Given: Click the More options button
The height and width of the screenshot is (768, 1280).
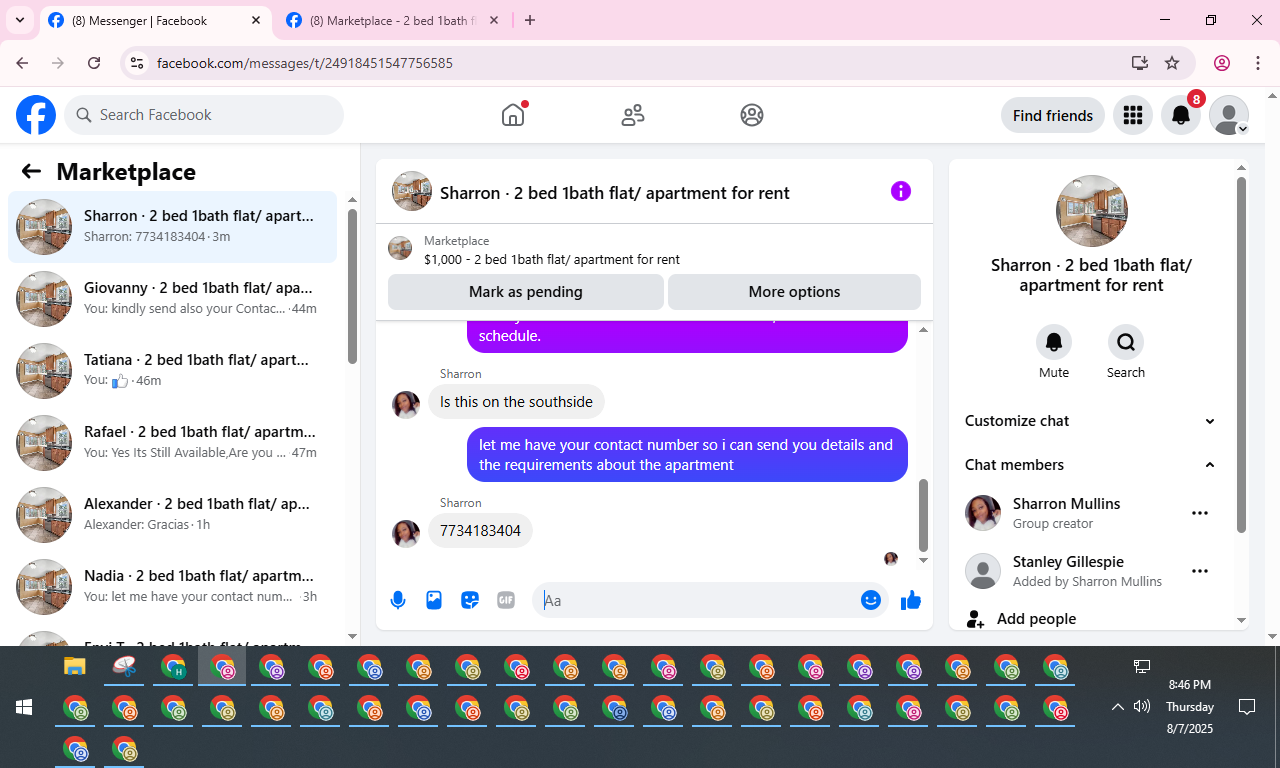Looking at the screenshot, I should click(794, 292).
